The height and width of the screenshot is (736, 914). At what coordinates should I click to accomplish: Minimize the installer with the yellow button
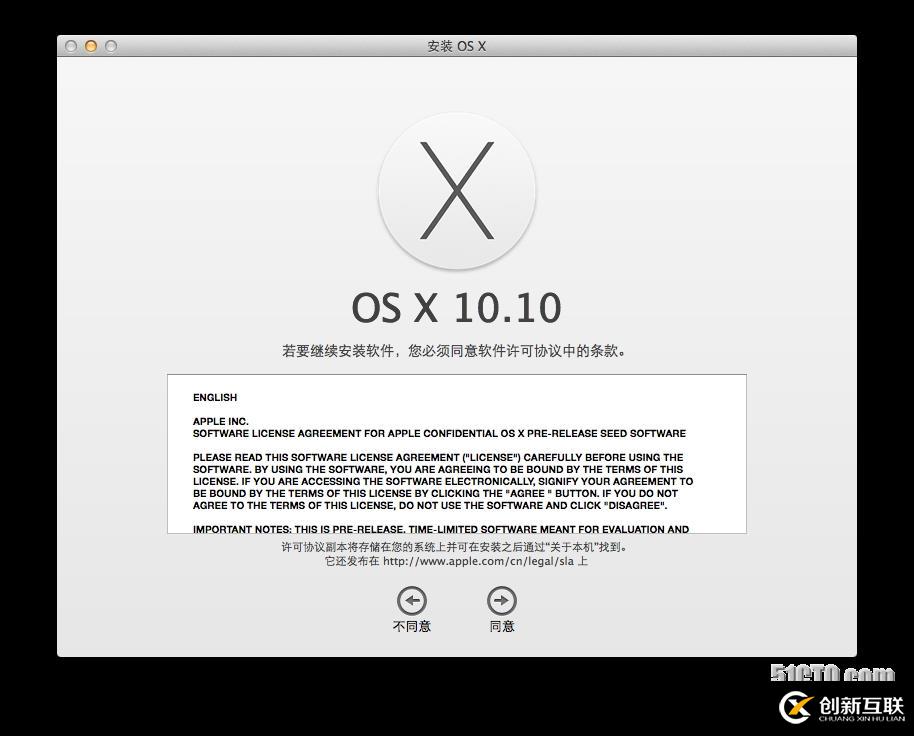tap(91, 46)
